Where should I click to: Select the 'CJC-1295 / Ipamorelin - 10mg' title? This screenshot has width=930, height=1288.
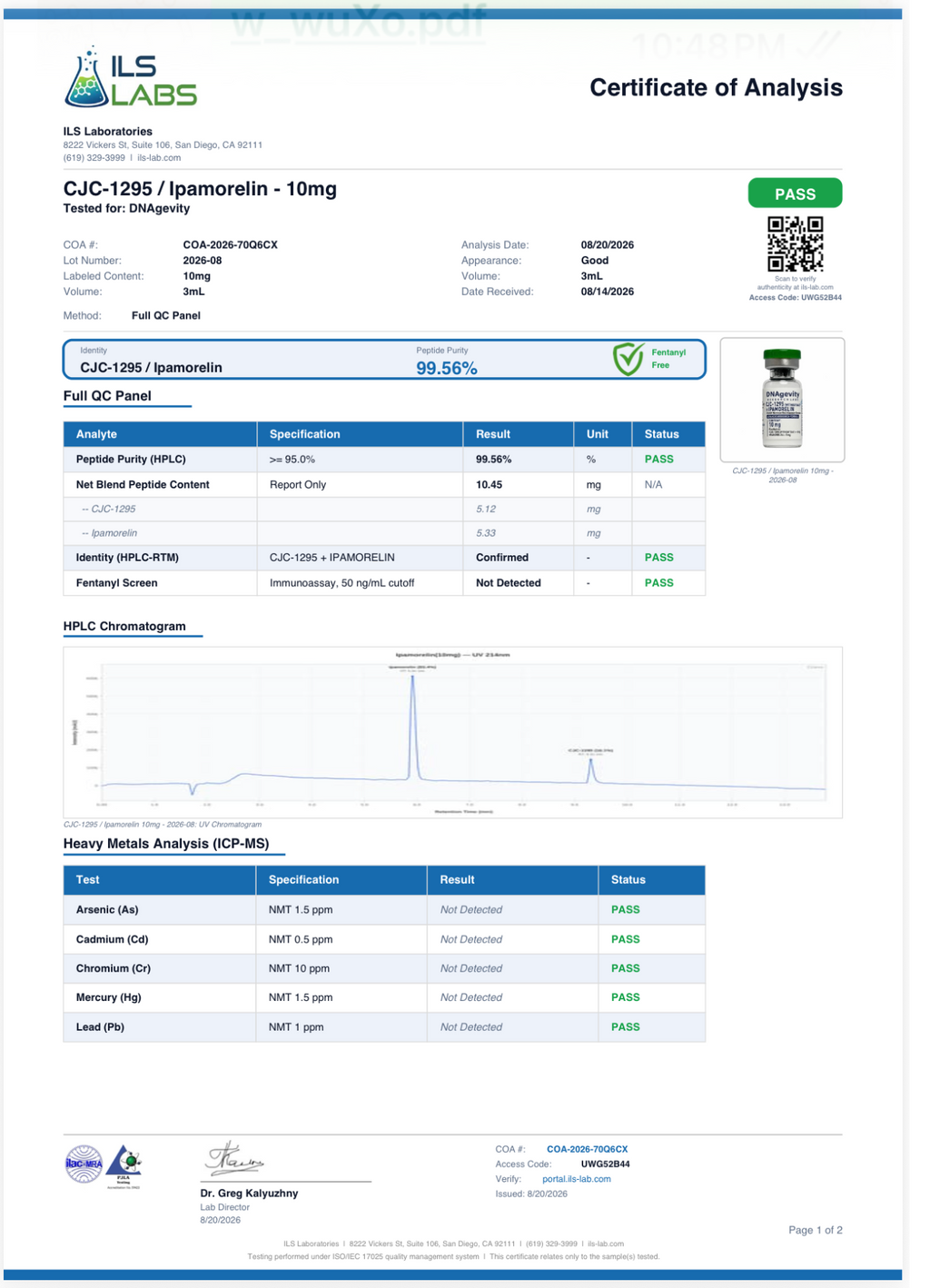click(200, 189)
